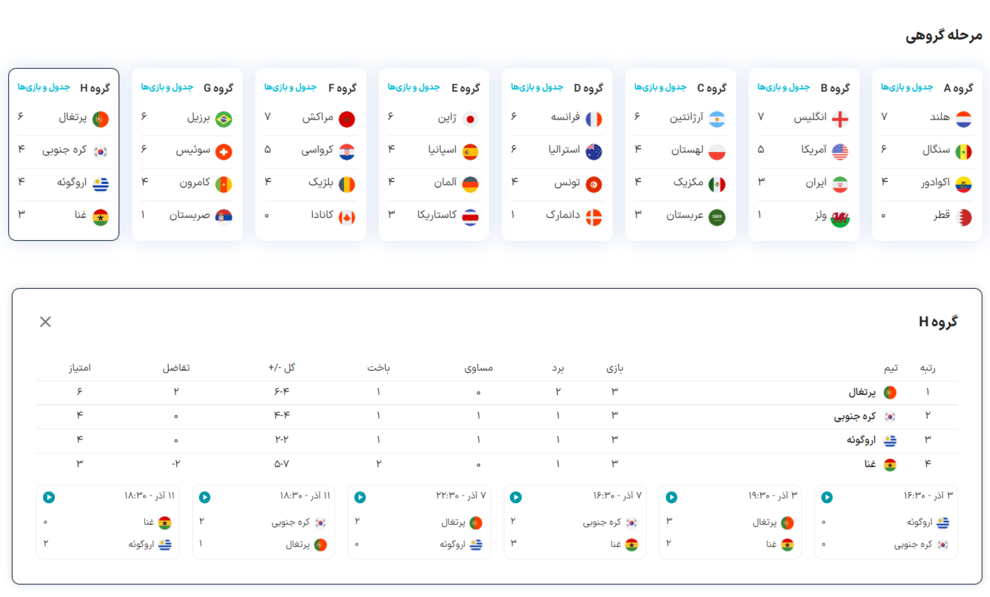This screenshot has width=990, height=597.
Task: Click play icon on South Korea–Ghana match card
Action: [515, 497]
